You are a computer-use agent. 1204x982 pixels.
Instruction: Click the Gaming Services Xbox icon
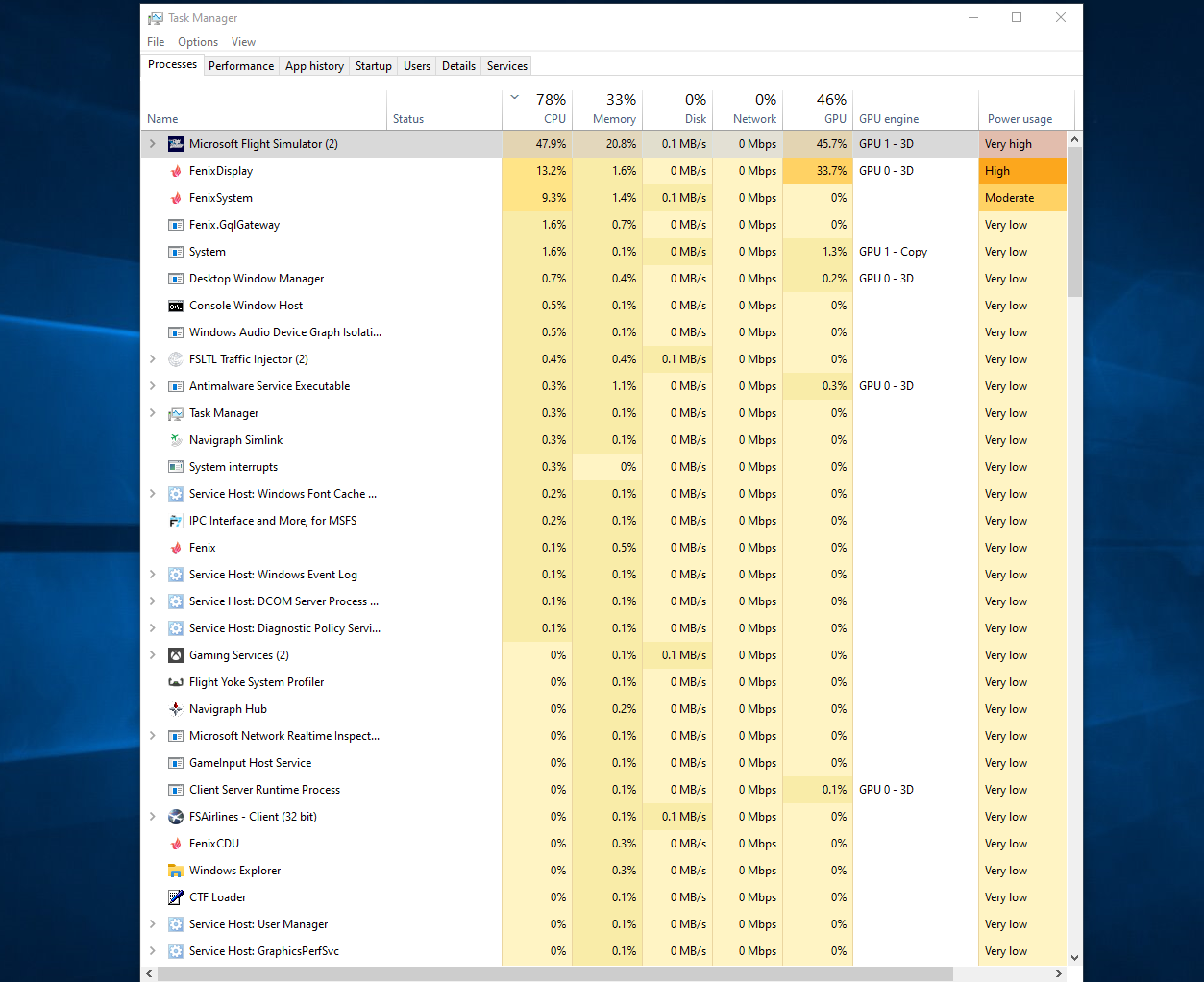176,655
